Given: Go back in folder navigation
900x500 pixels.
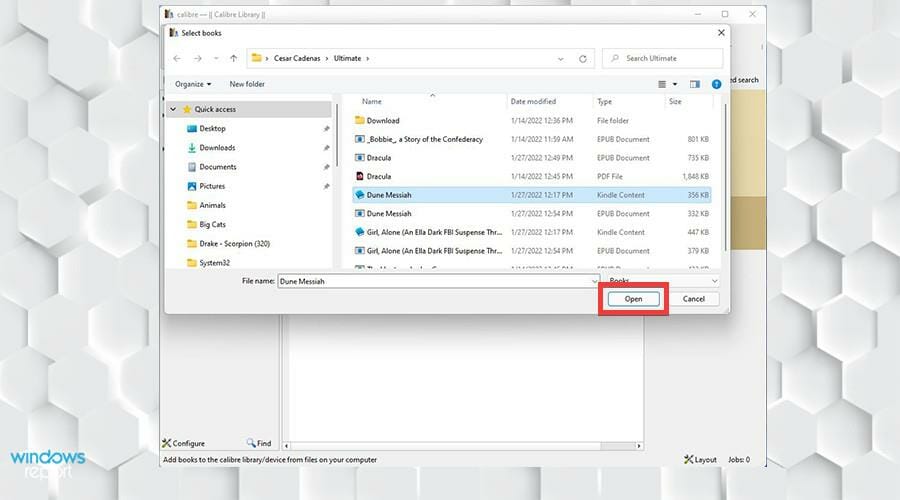Looking at the screenshot, I should coord(177,58).
